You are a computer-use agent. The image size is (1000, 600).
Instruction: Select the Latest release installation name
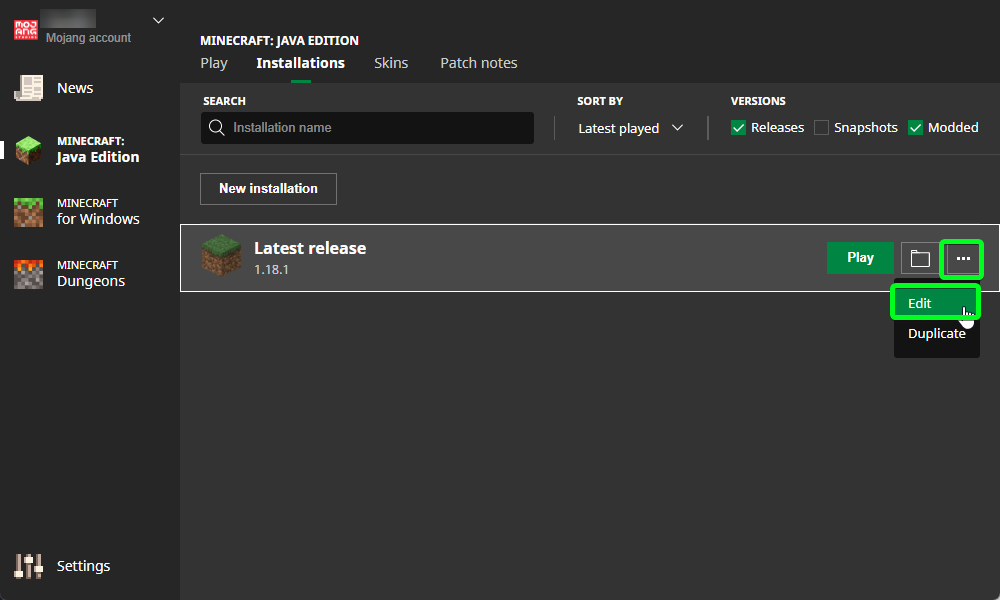click(310, 248)
